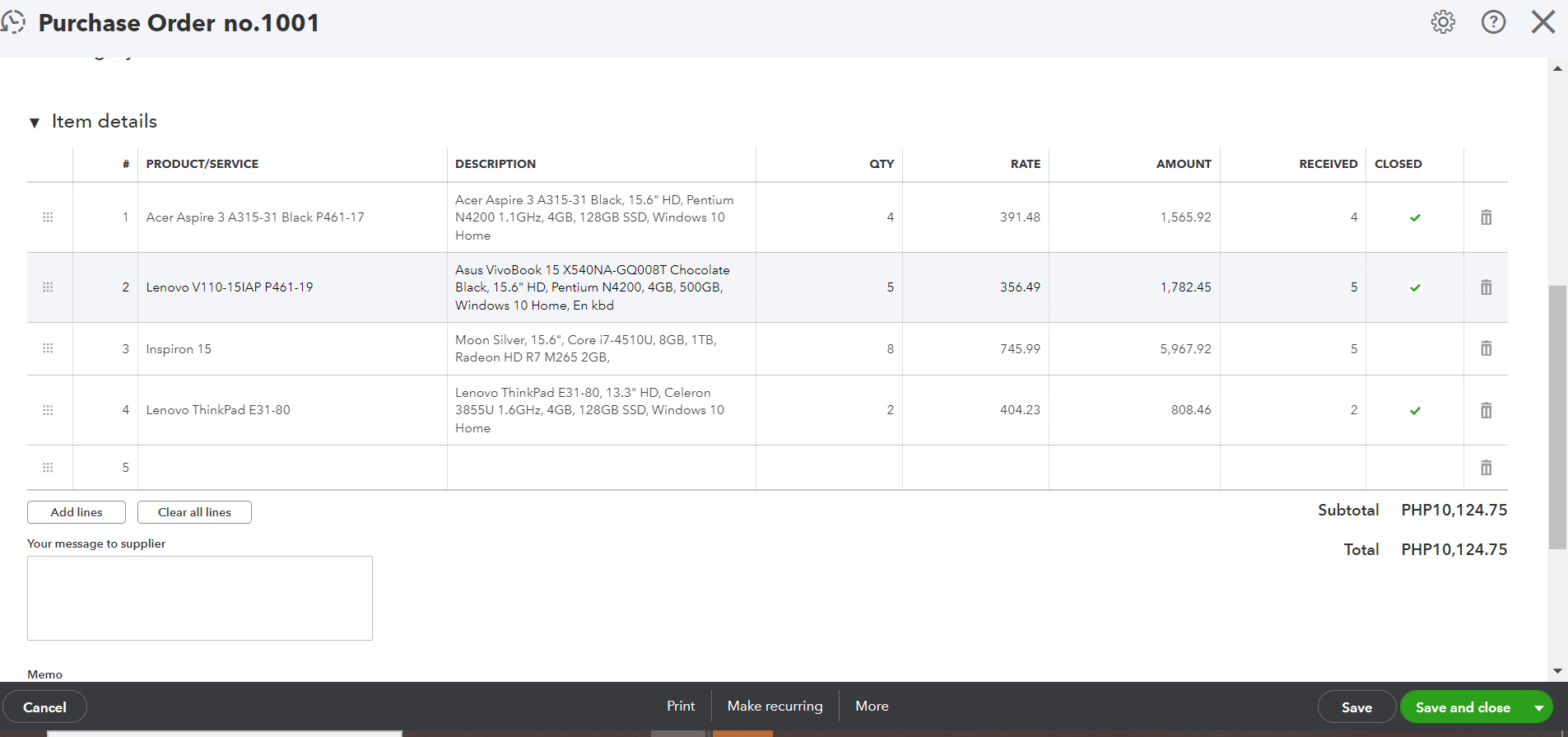Click trash icon on empty row 5
The height and width of the screenshot is (737, 1568).
[1486, 468]
